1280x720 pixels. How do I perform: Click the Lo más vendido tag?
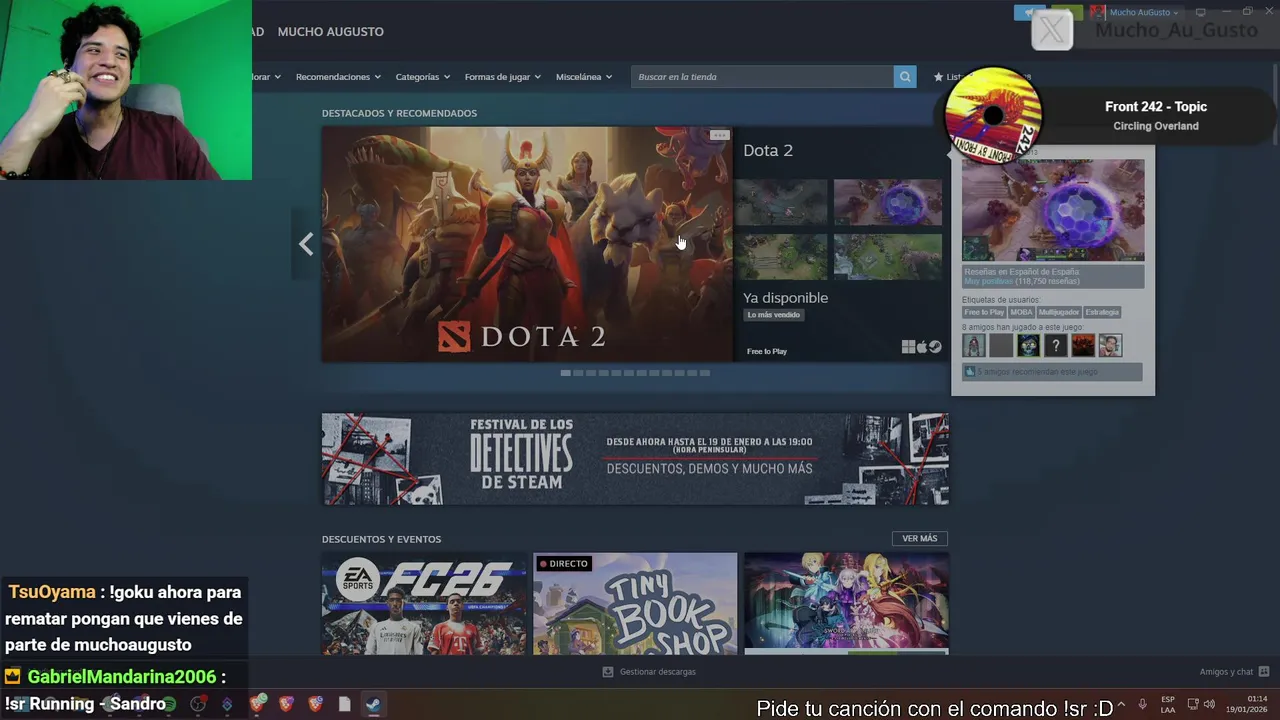click(x=774, y=315)
